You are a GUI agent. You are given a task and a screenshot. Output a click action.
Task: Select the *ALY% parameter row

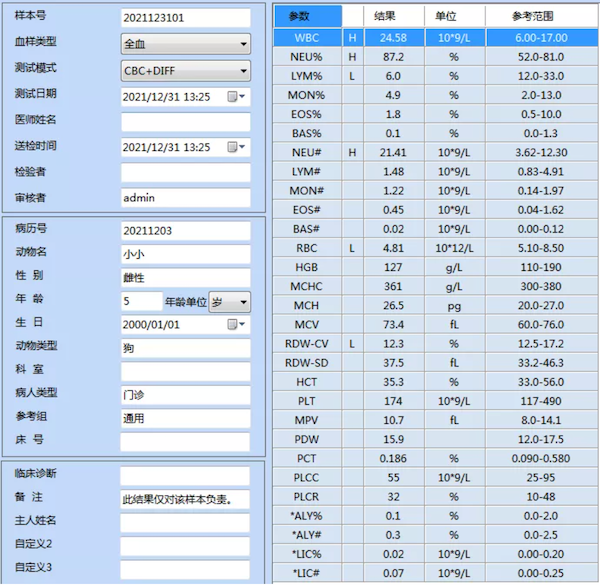(x=435, y=516)
